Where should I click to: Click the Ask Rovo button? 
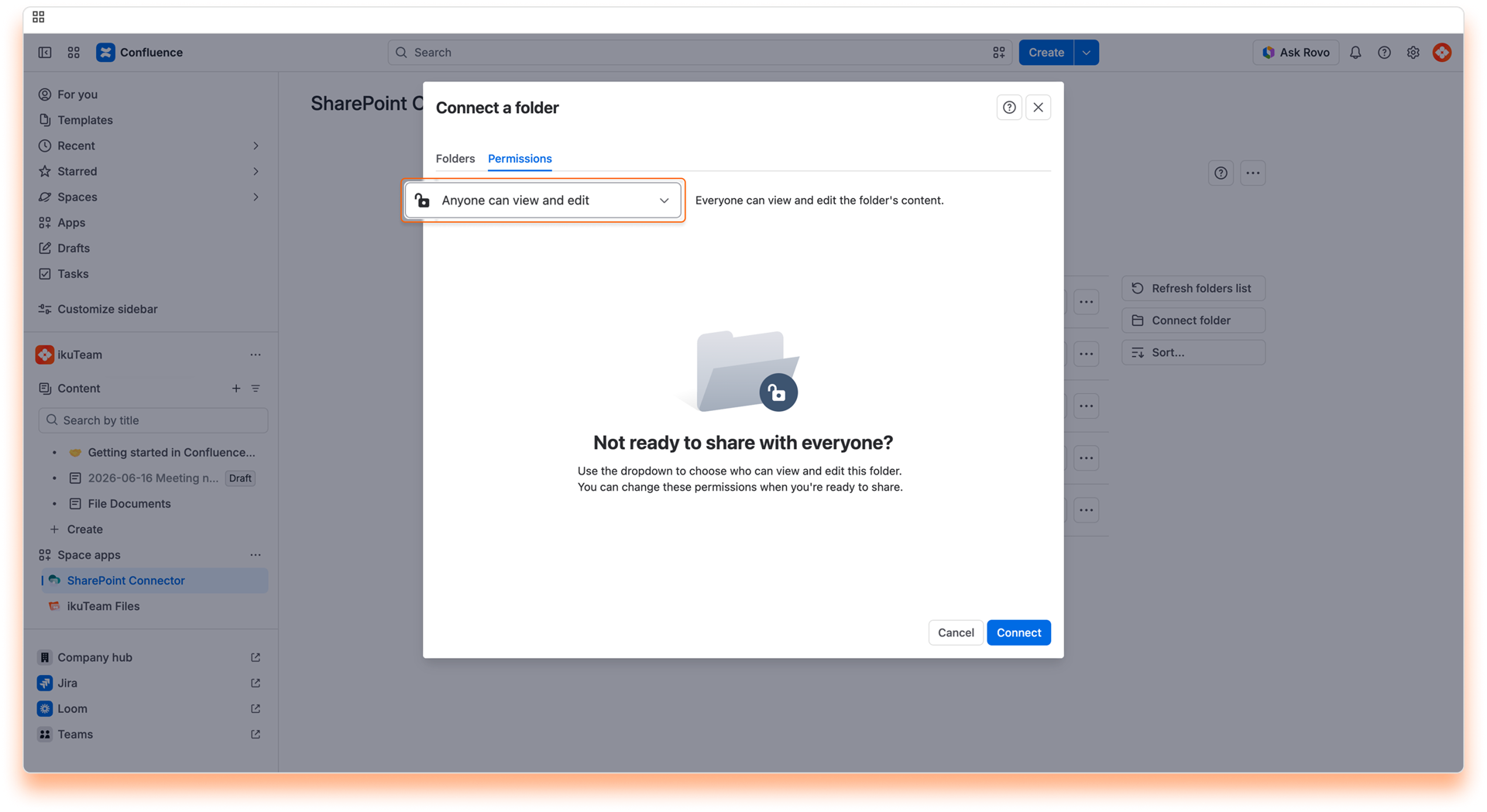(x=1296, y=53)
